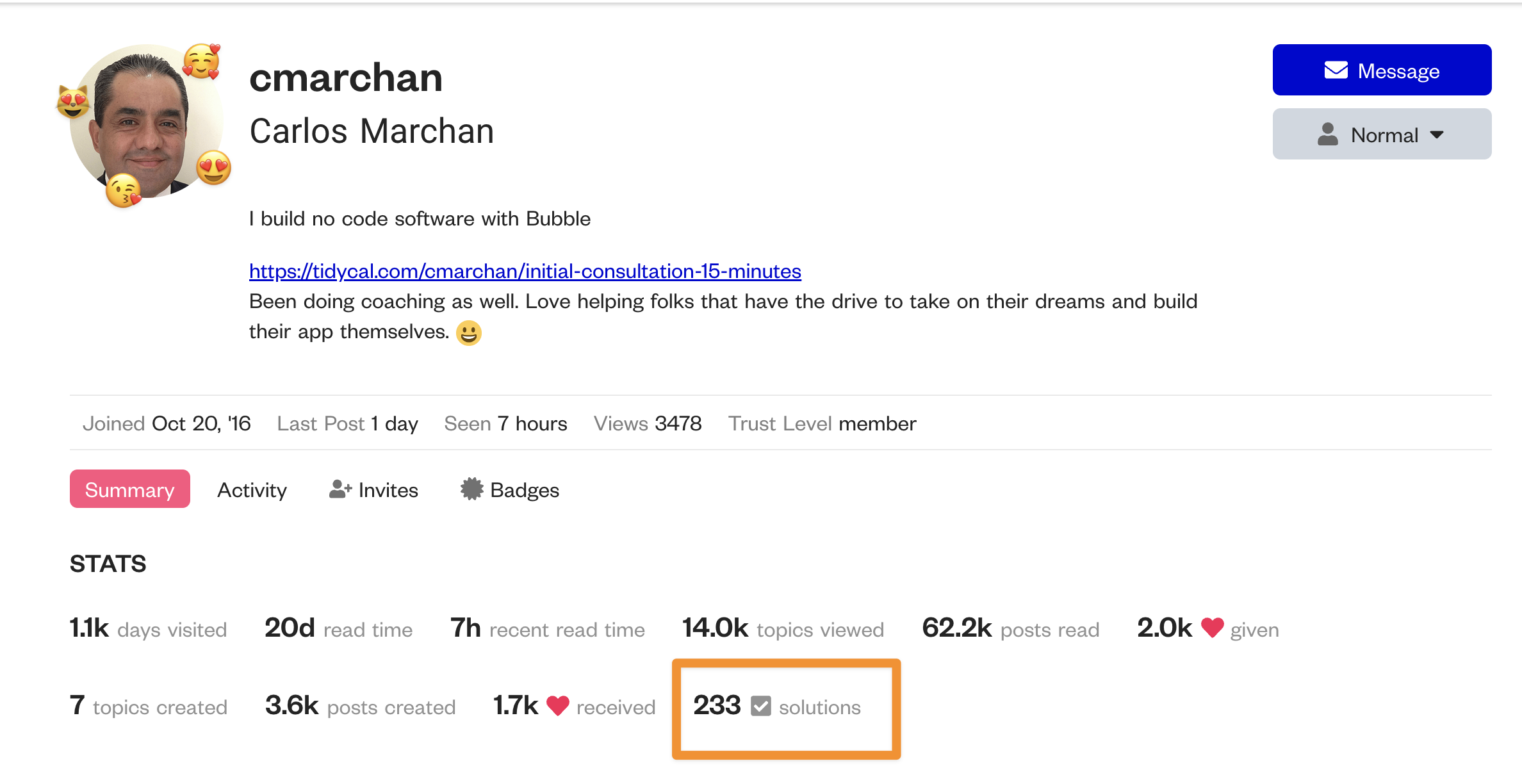Click the heart-eyes emoji on the avatar
1522x784 pixels.
point(213,168)
